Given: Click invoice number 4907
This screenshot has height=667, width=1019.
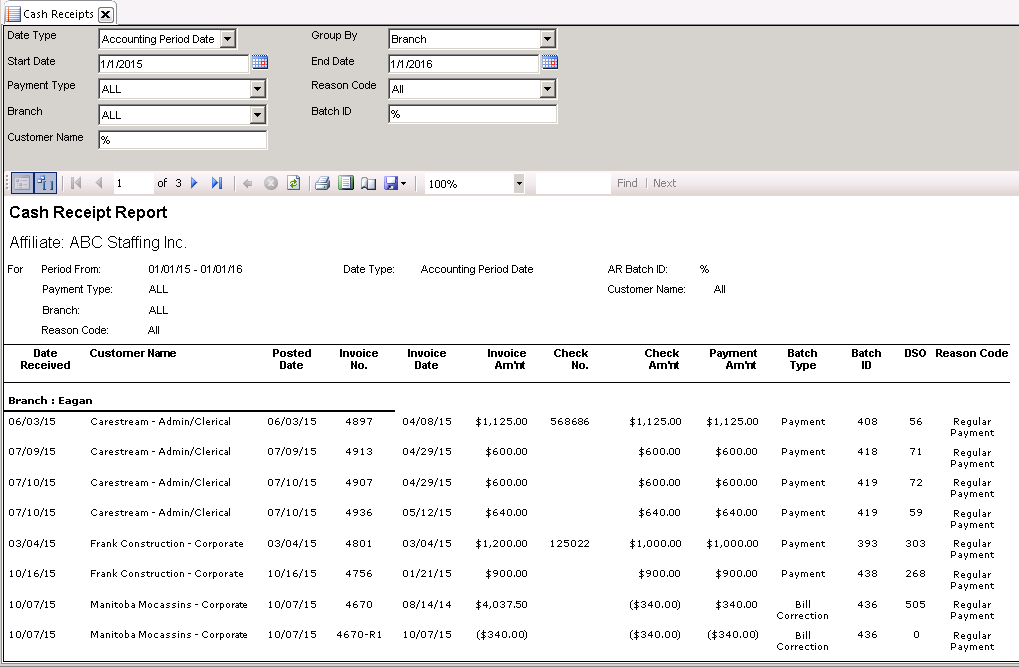Looking at the screenshot, I should [x=359, y=482].
